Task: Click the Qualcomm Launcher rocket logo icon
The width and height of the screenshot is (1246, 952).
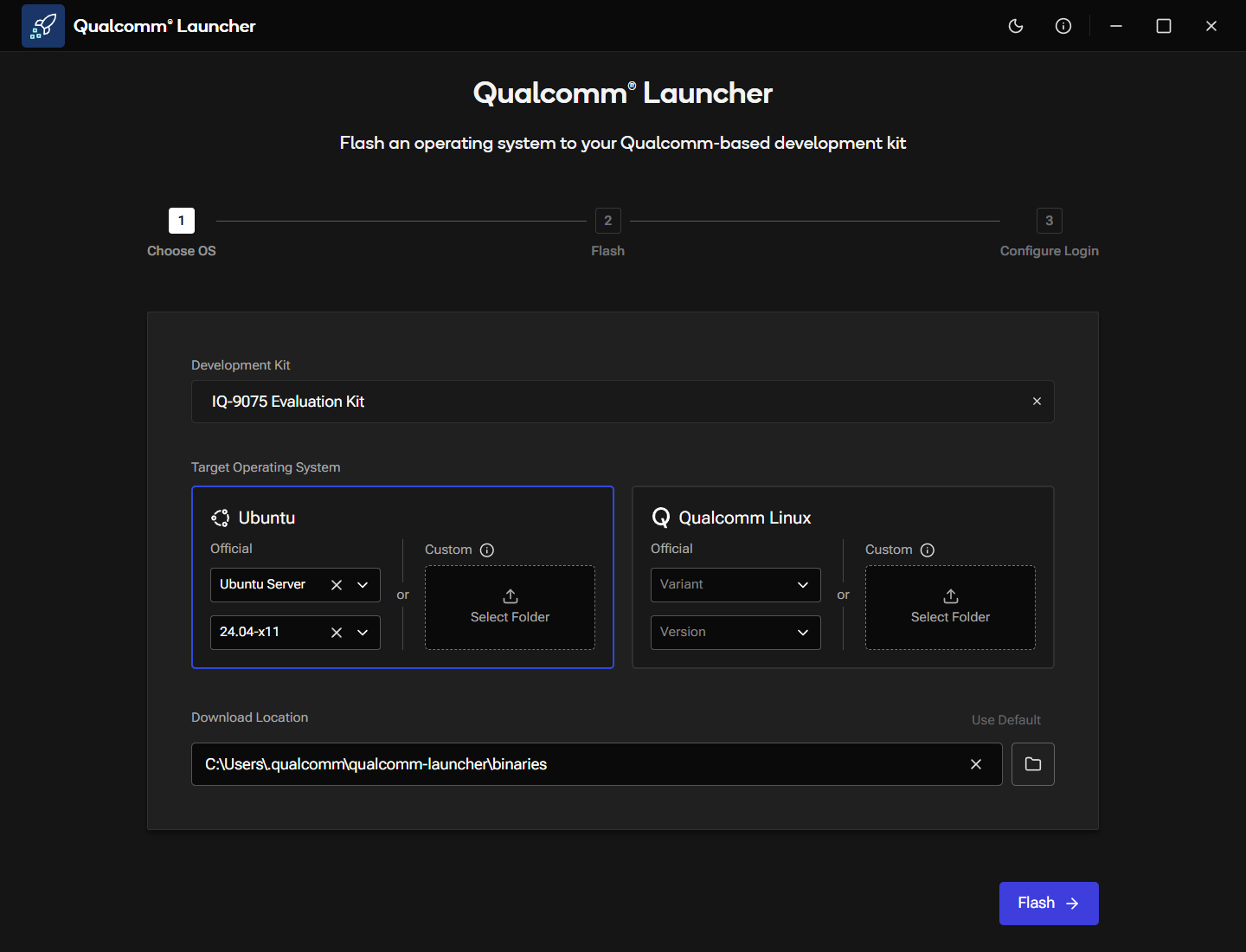Action: (43, 26)
